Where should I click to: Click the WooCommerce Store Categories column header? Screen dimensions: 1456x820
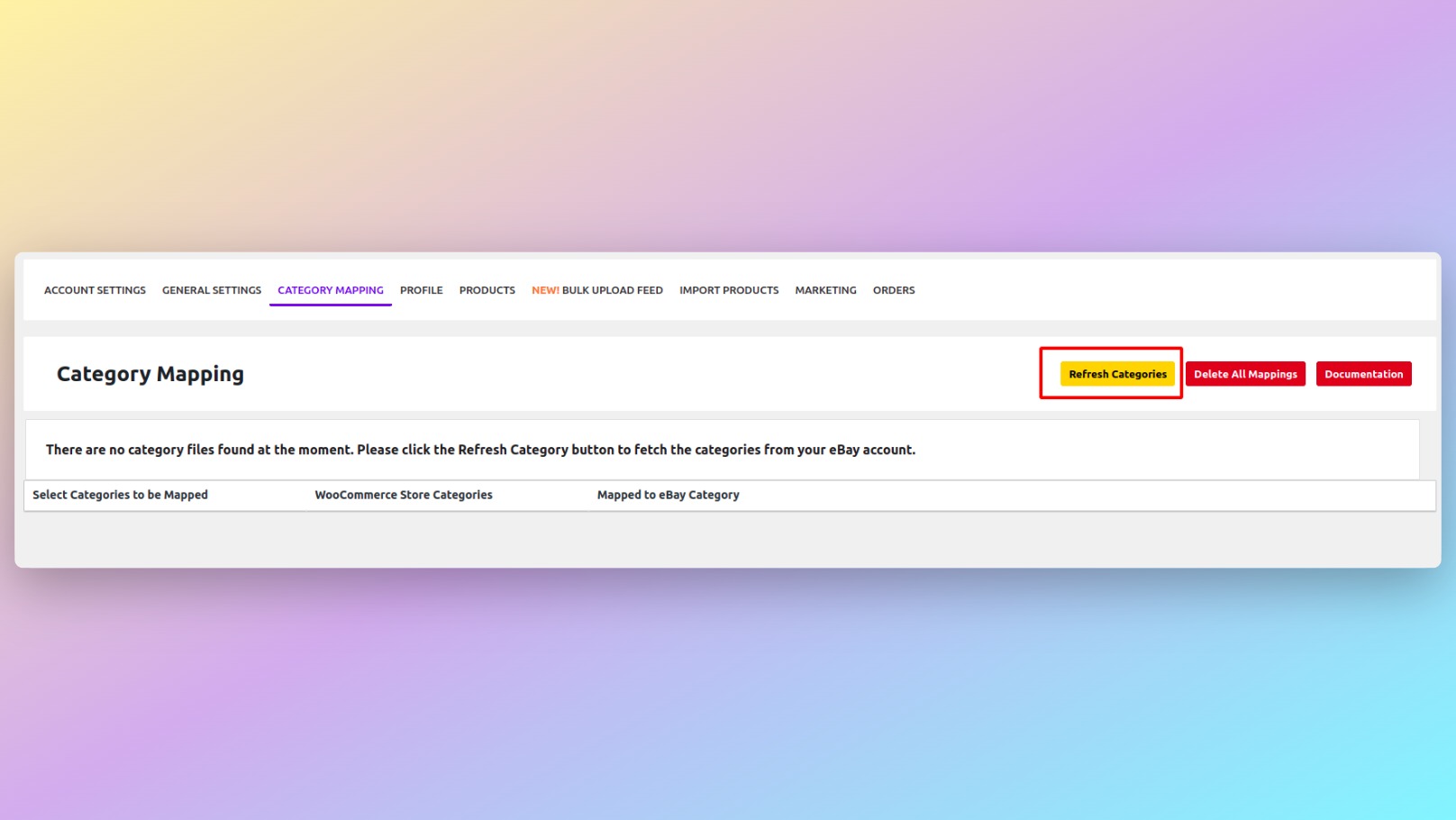click(x=404, y=495)
